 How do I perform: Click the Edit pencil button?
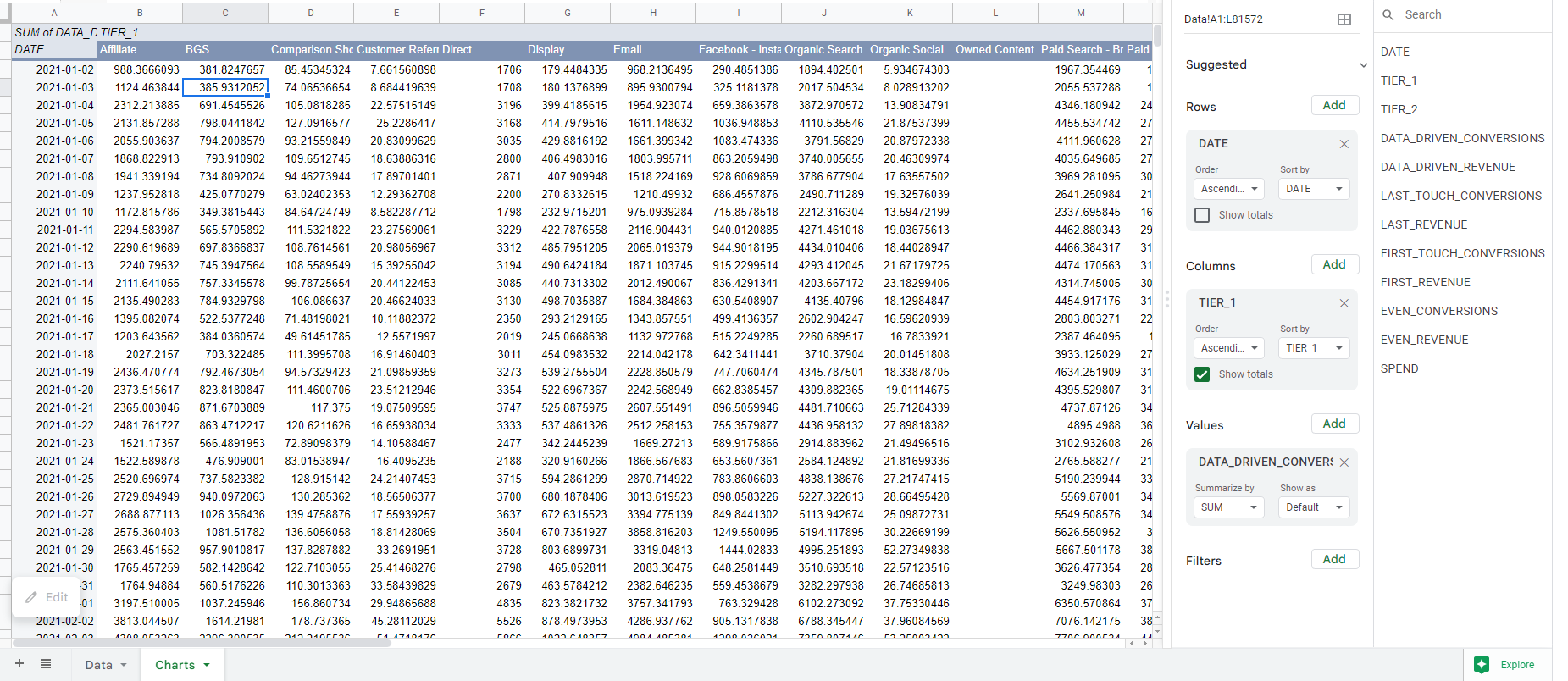click(x=47, y=597)
